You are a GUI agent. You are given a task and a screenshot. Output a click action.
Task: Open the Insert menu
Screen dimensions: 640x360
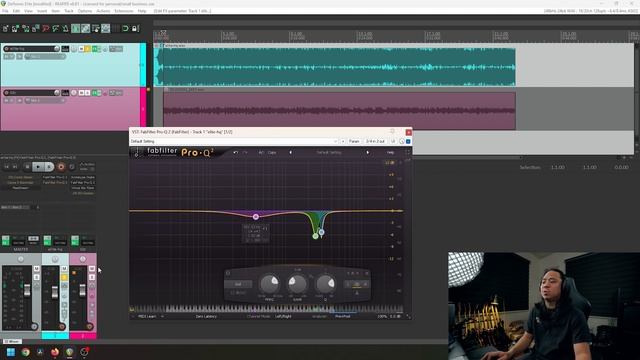pos(42,11)
